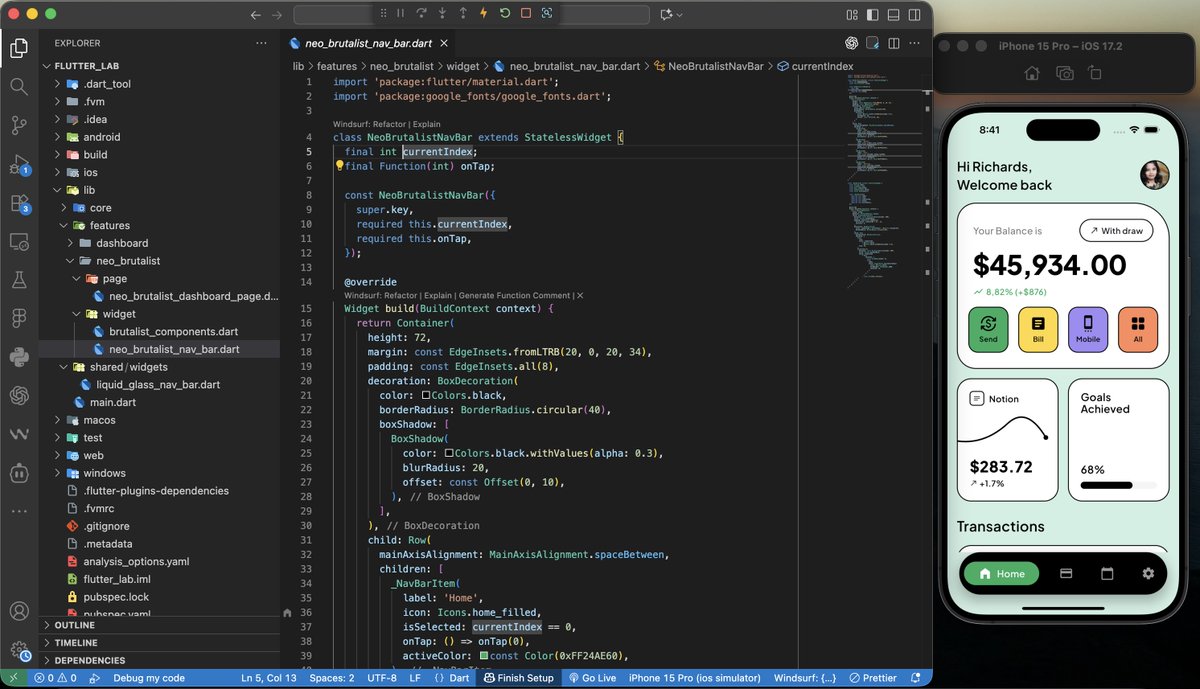Click the widget breadcrumb segment
The width and height of the screenshot is (1200, 689).
pos(462,66)
